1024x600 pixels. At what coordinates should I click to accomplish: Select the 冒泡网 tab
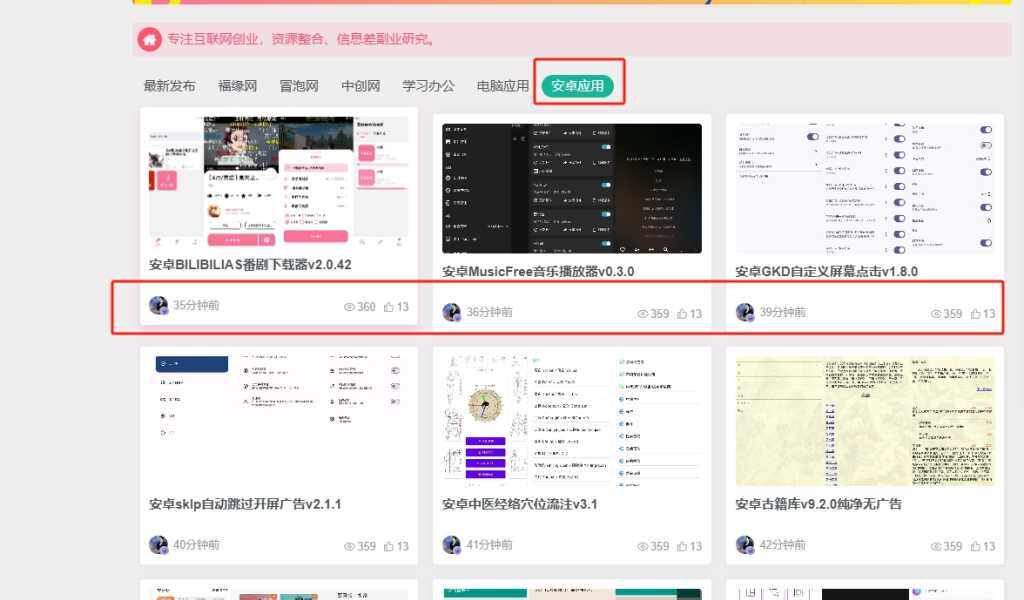pos(298,86)
